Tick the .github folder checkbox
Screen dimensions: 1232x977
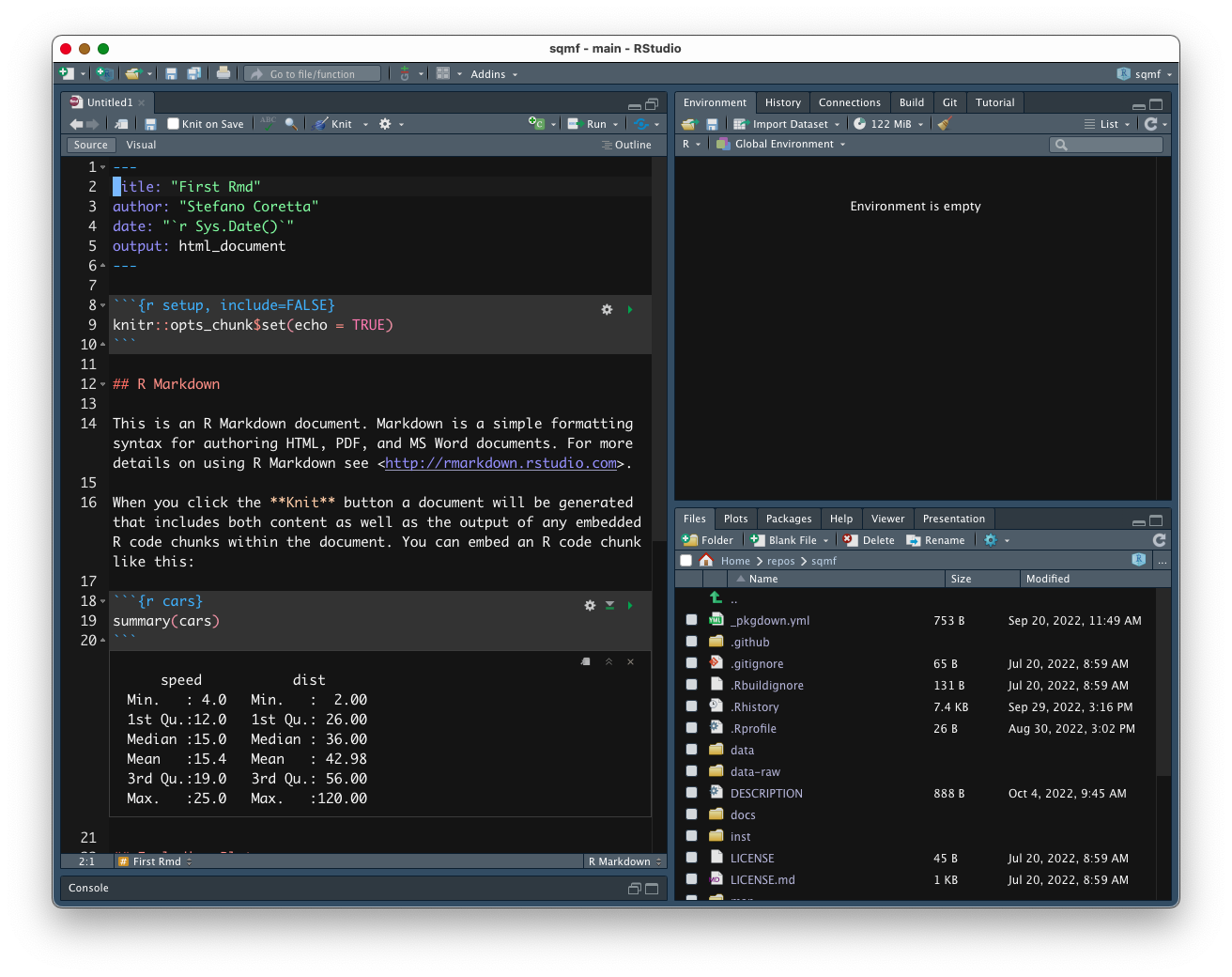[x=692, y=642]
